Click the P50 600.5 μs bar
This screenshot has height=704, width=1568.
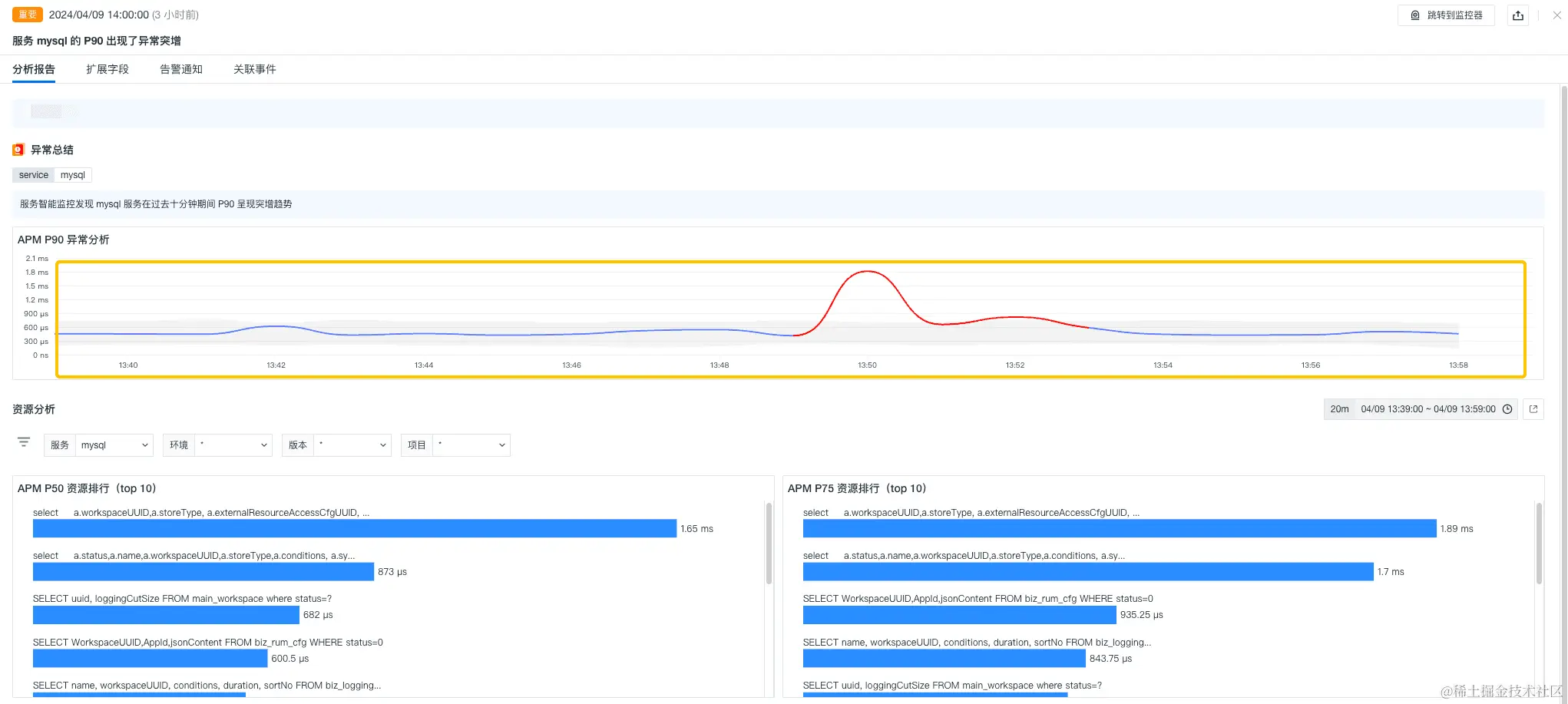pyautogui.click(x=151, y=658)
